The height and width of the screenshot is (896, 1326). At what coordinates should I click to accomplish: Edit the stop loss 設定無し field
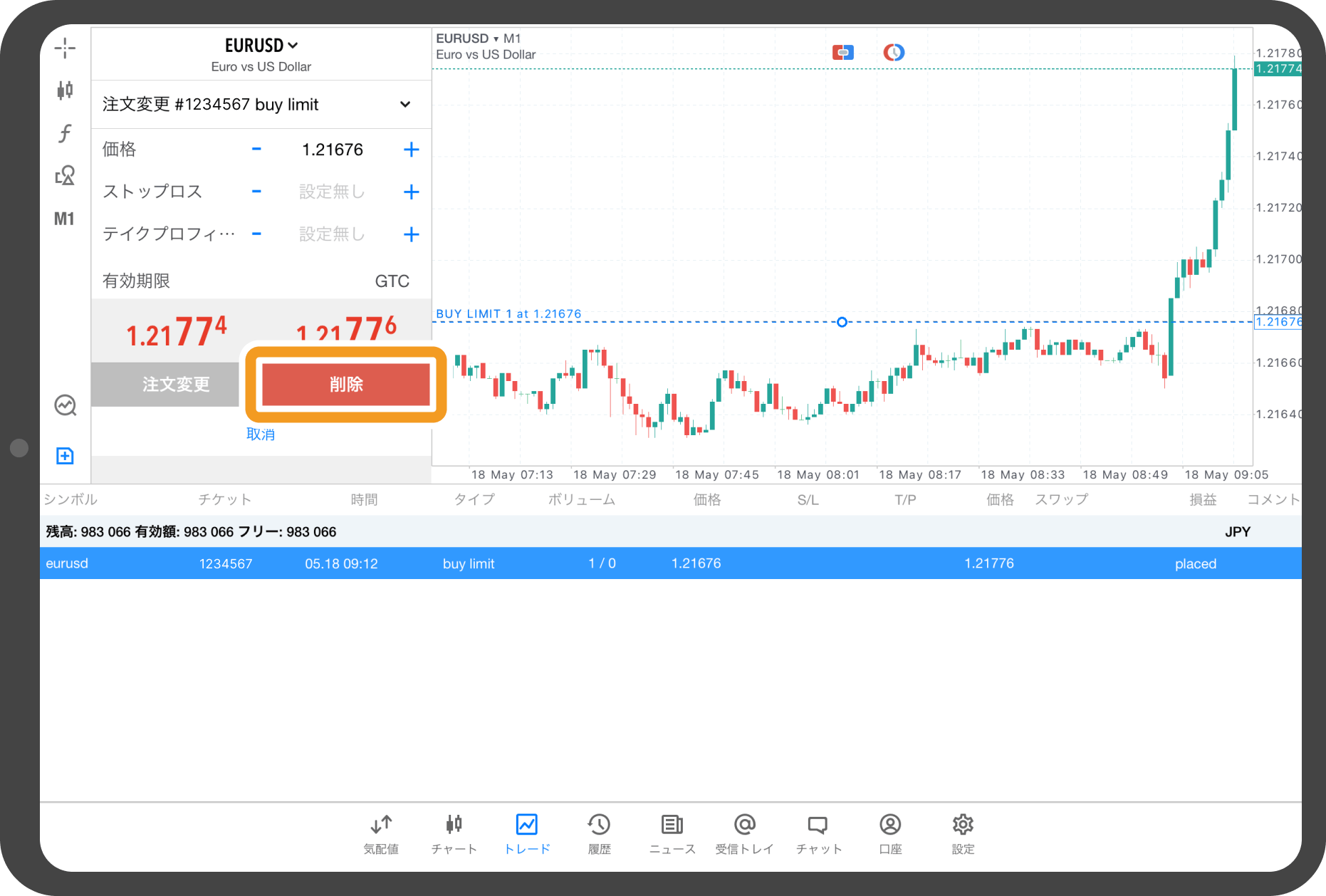coord(332,192)
